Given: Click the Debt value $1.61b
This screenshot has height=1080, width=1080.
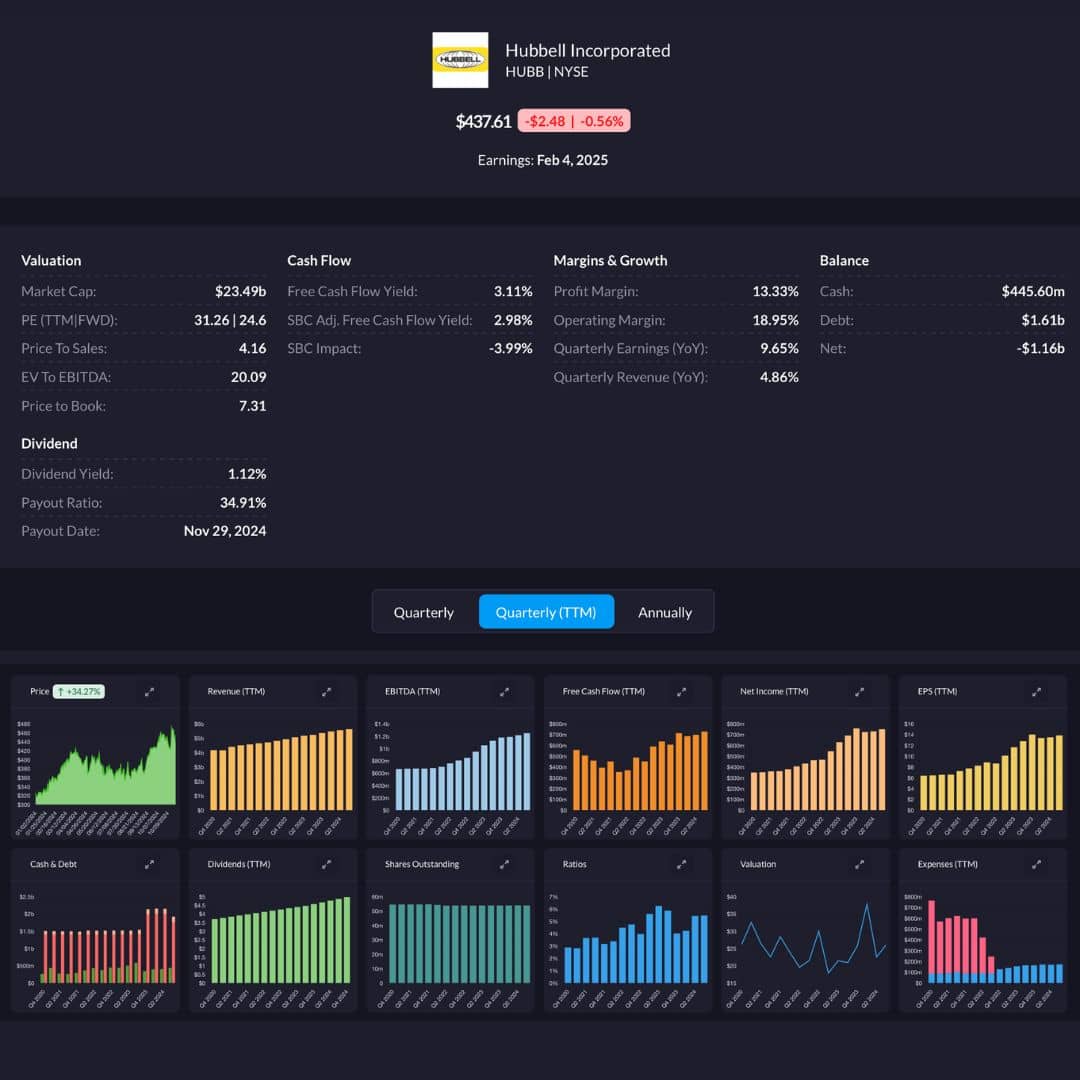Looking at the screenshot, I should click(1043, 320).
